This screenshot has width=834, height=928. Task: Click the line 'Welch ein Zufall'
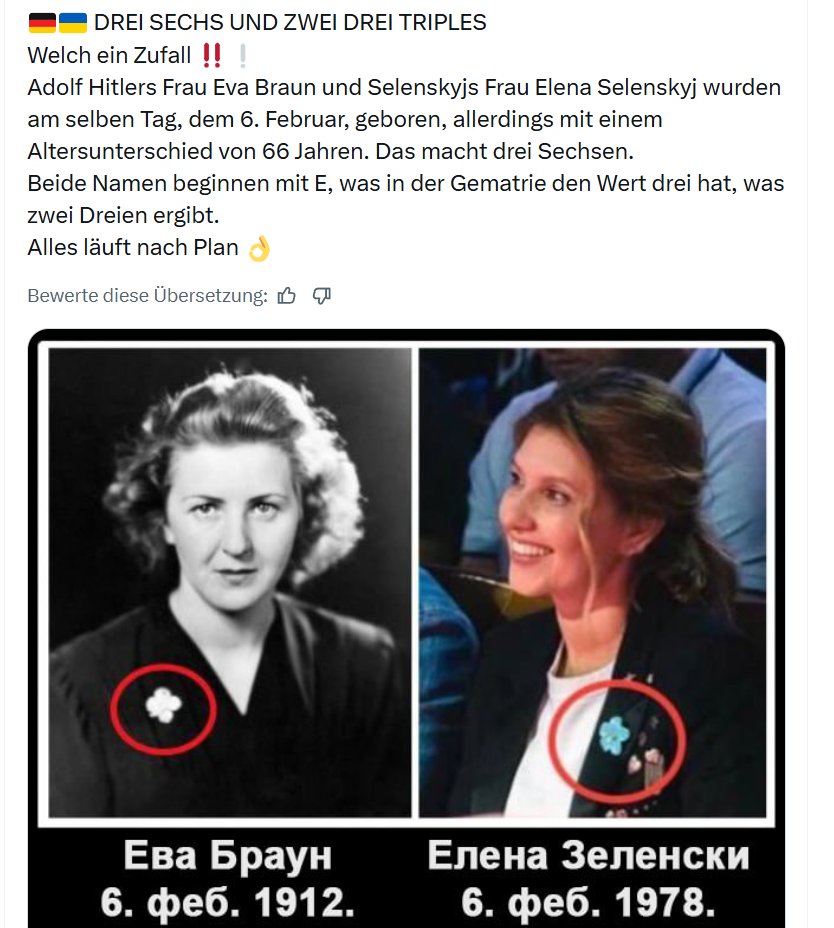tap(109, 56)
